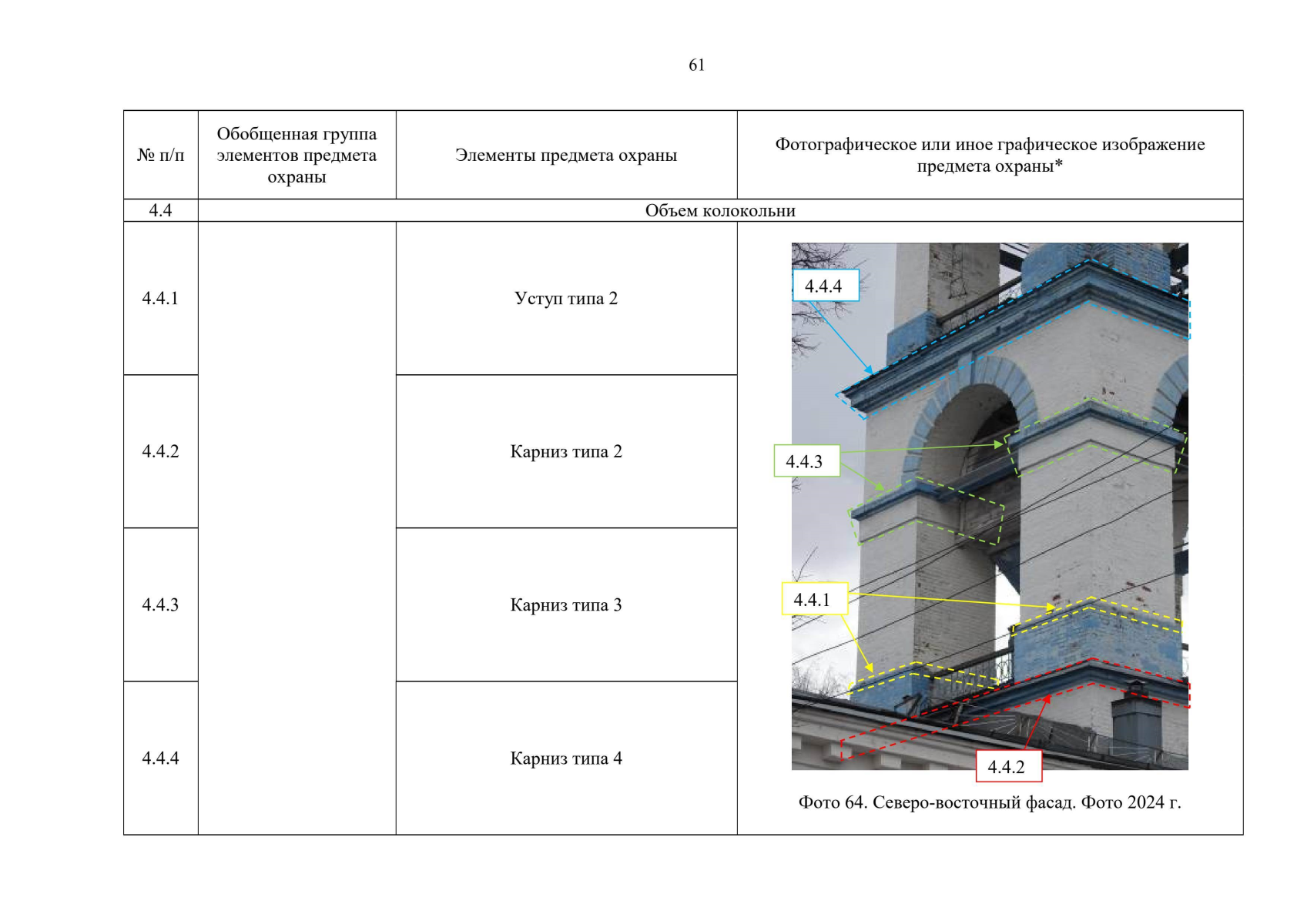
Task: Click page number 61 at top
Action: coord(696,65)
